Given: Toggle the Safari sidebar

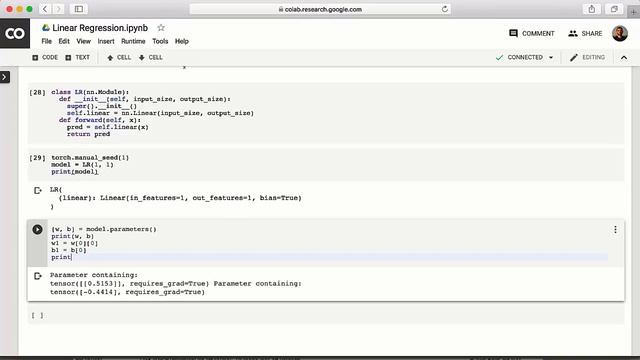Looking at the screenshot, I should point(79,9).
